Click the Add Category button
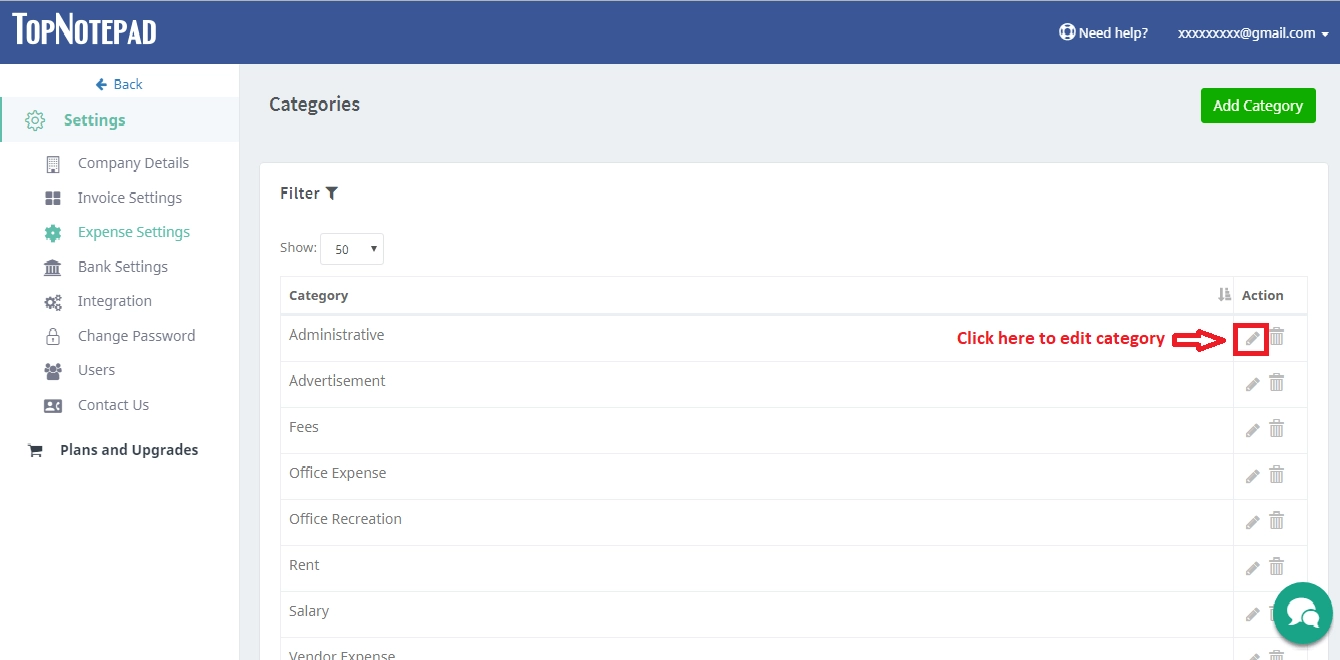 [1257, 105]
